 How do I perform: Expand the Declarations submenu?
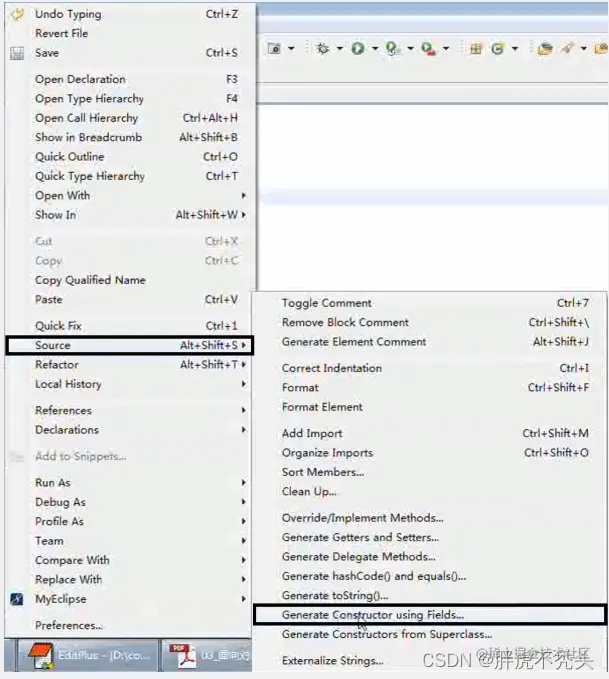click(x=130, y=430)
